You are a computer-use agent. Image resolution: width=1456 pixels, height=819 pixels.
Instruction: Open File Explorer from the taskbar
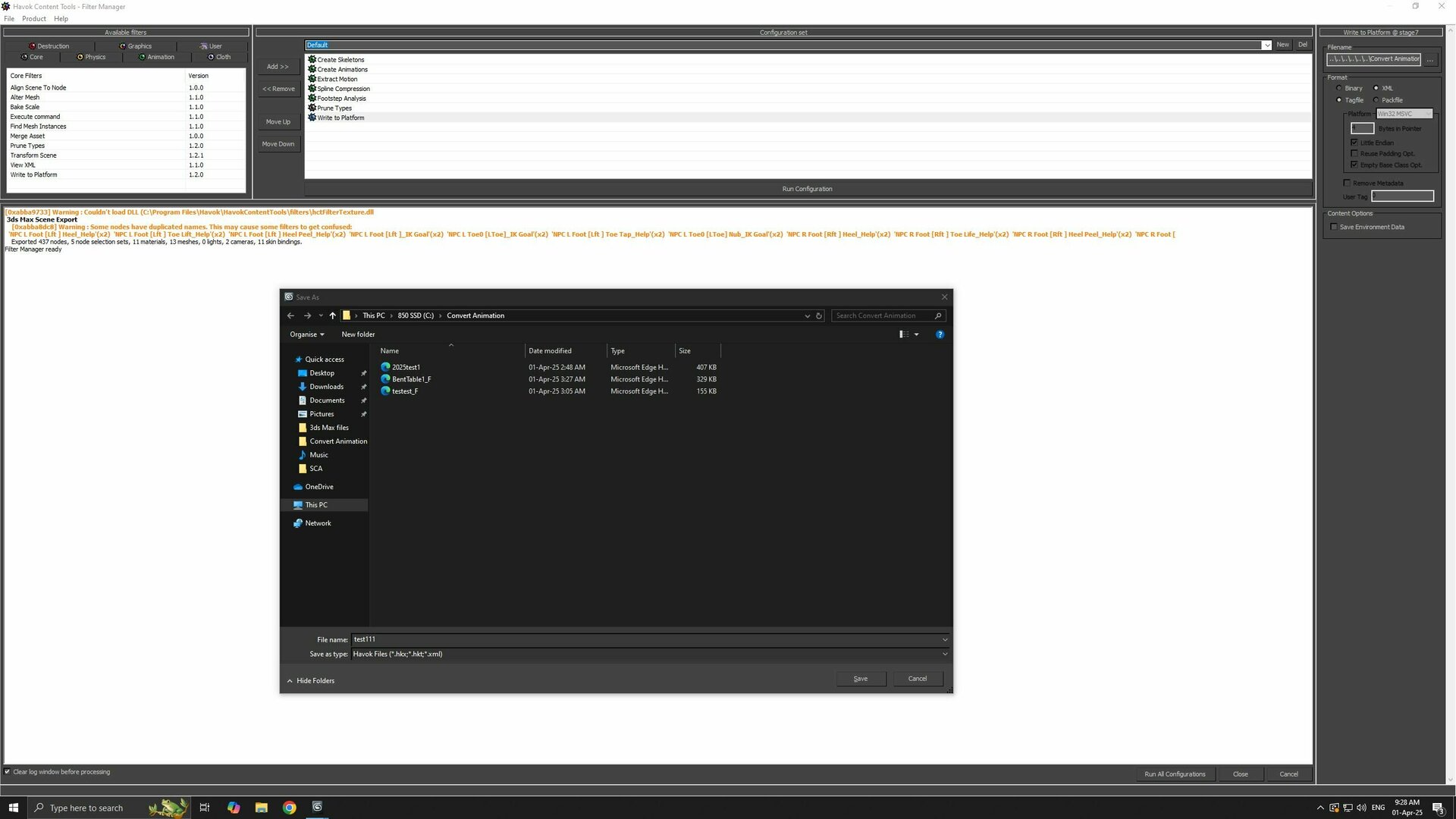262,808
